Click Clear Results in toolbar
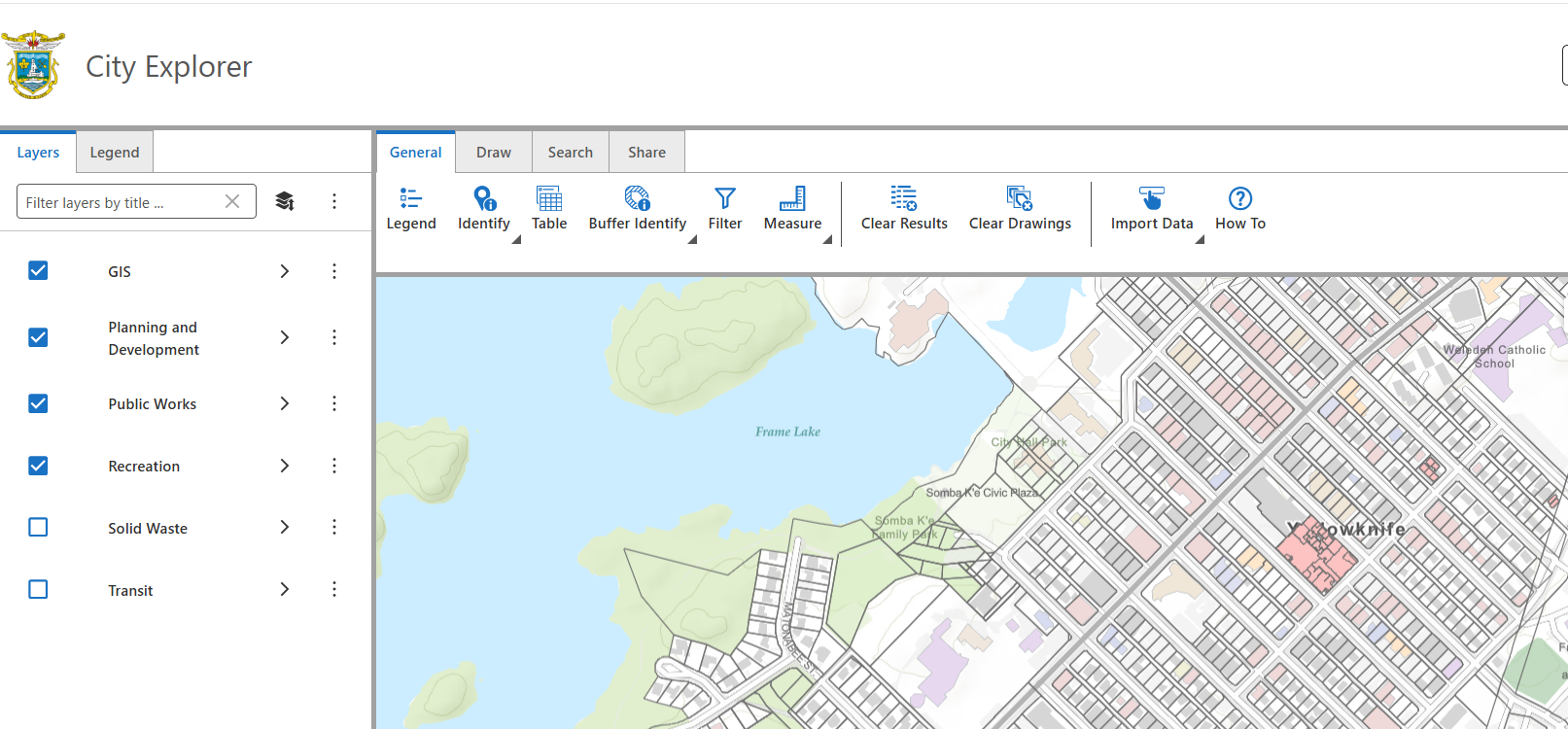 point(904,209)
